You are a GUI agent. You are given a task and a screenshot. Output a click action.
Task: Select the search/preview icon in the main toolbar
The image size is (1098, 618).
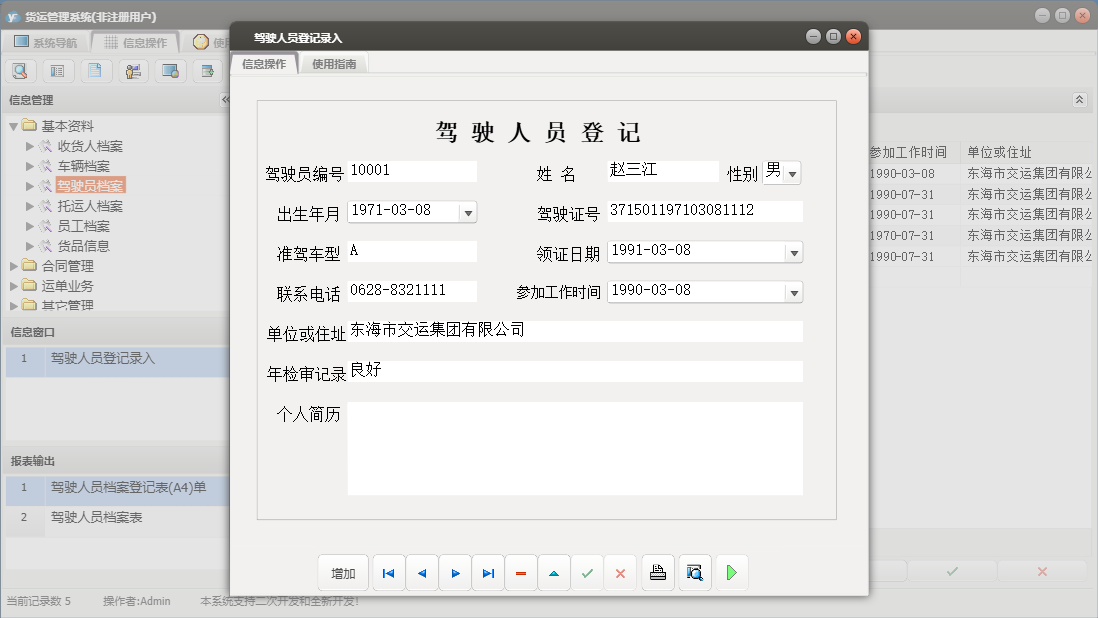click(x=20, y=71)
